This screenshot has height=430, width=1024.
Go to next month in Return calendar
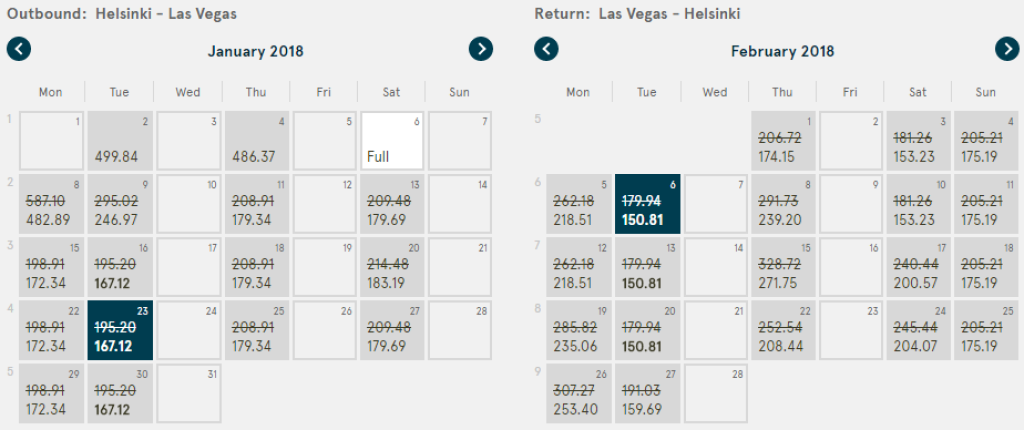1007,49
